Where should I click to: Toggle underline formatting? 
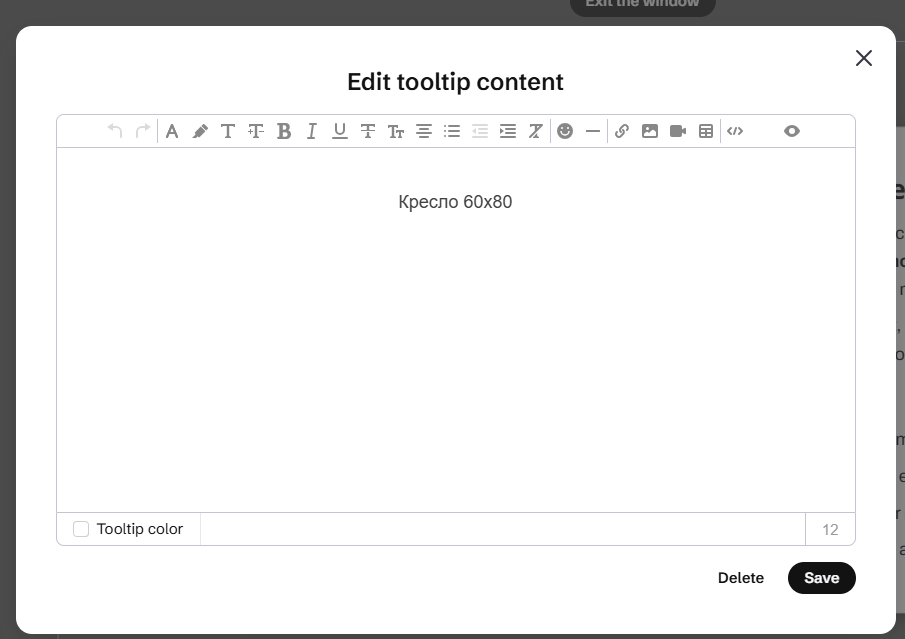[340, 132]
